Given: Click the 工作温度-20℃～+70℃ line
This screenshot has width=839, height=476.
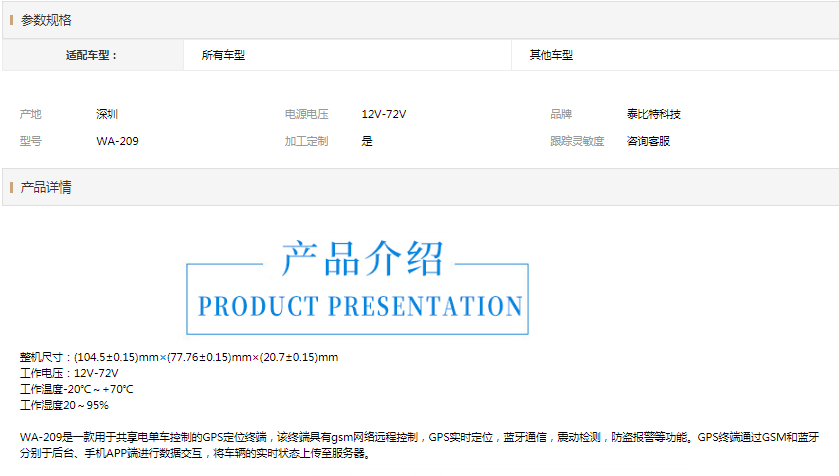Looking at the screenshot, I should pyautogui.click(x=77, y=389).
